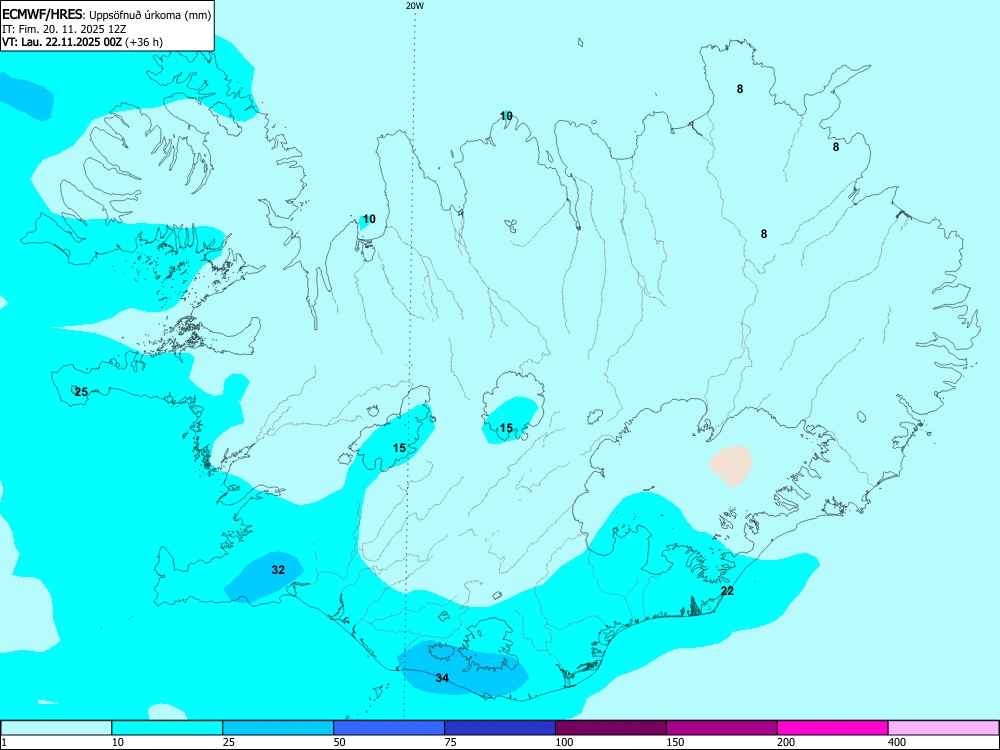Viewport: 1000px width, 750px height.
Task: Click the 20W longitude label
Action: pos(415,6)
